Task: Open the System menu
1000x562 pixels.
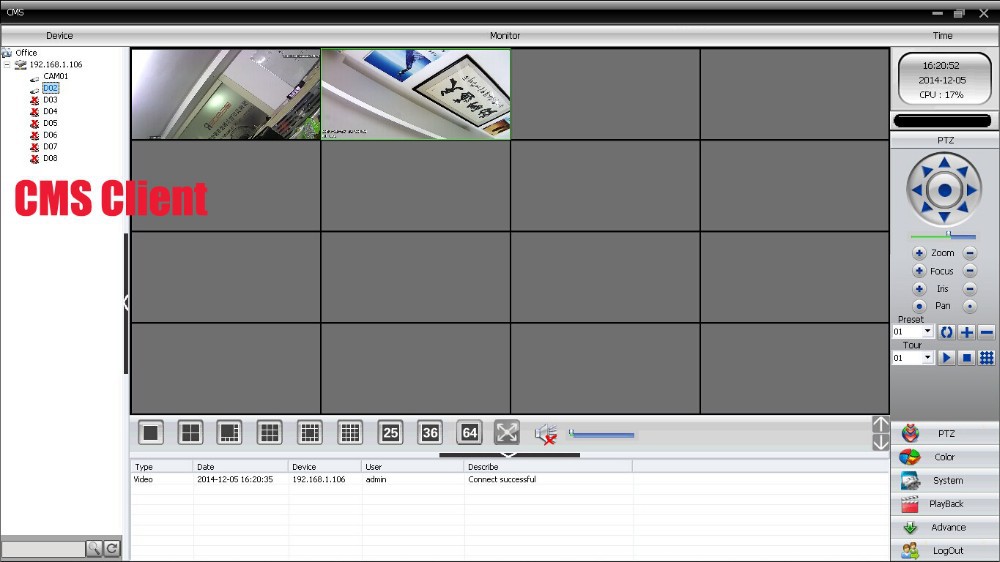Action: click(x=945, y=480)
